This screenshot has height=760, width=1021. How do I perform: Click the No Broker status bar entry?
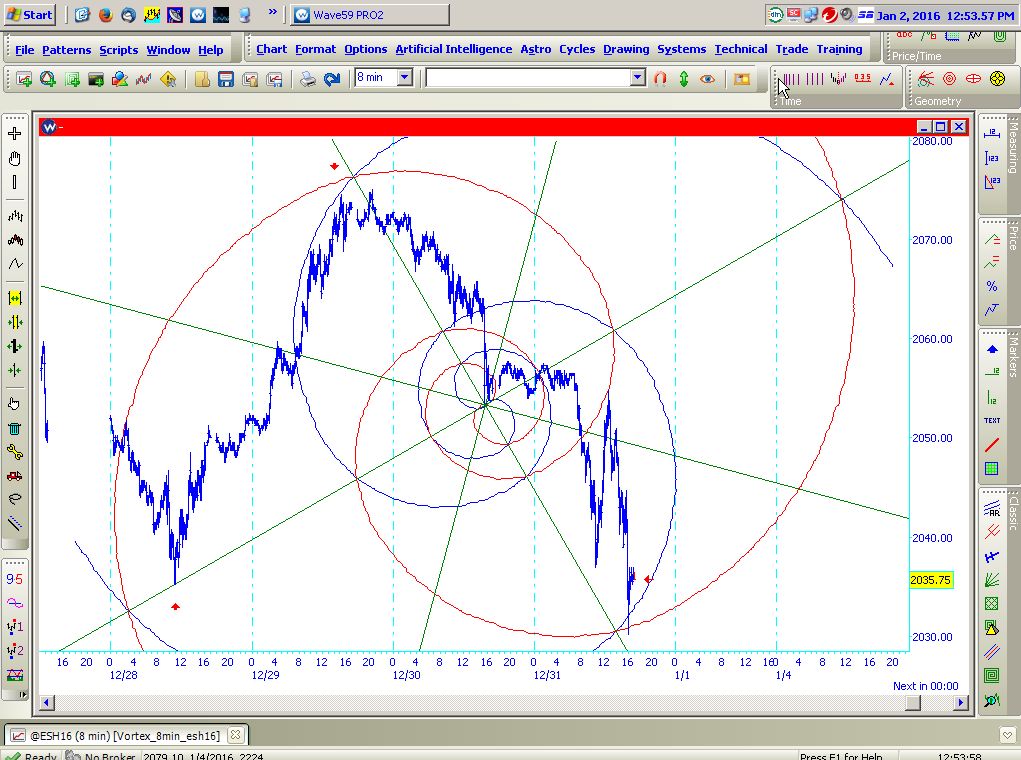tap(101, 755)
